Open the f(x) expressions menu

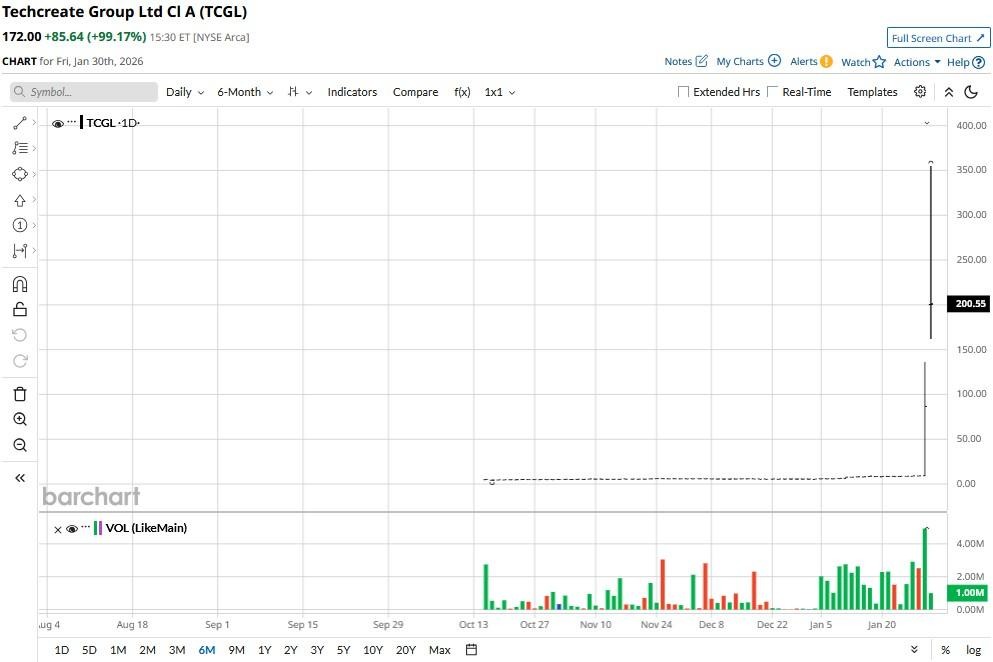point(462,92)
